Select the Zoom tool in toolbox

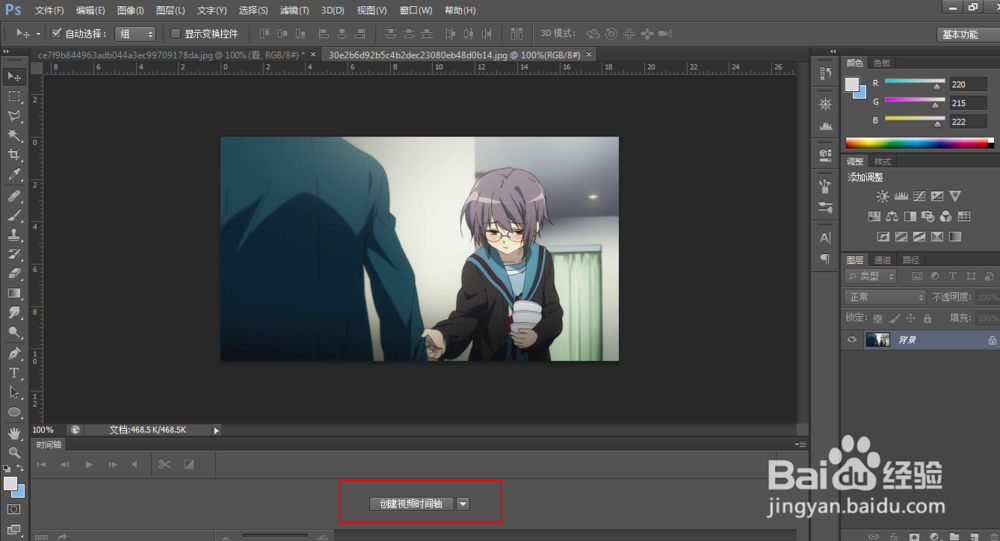(x=14, y=452)
